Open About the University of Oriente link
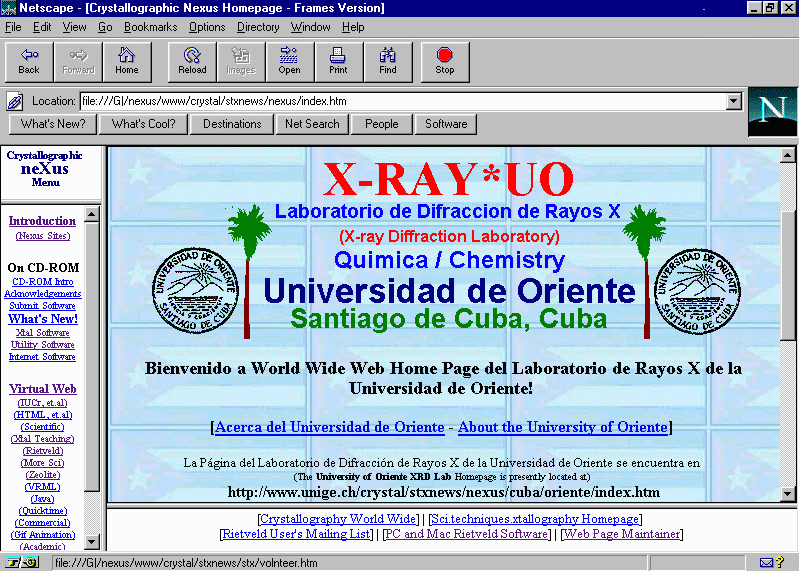This screenshot has height=571, width=799. tap(563, 427)
